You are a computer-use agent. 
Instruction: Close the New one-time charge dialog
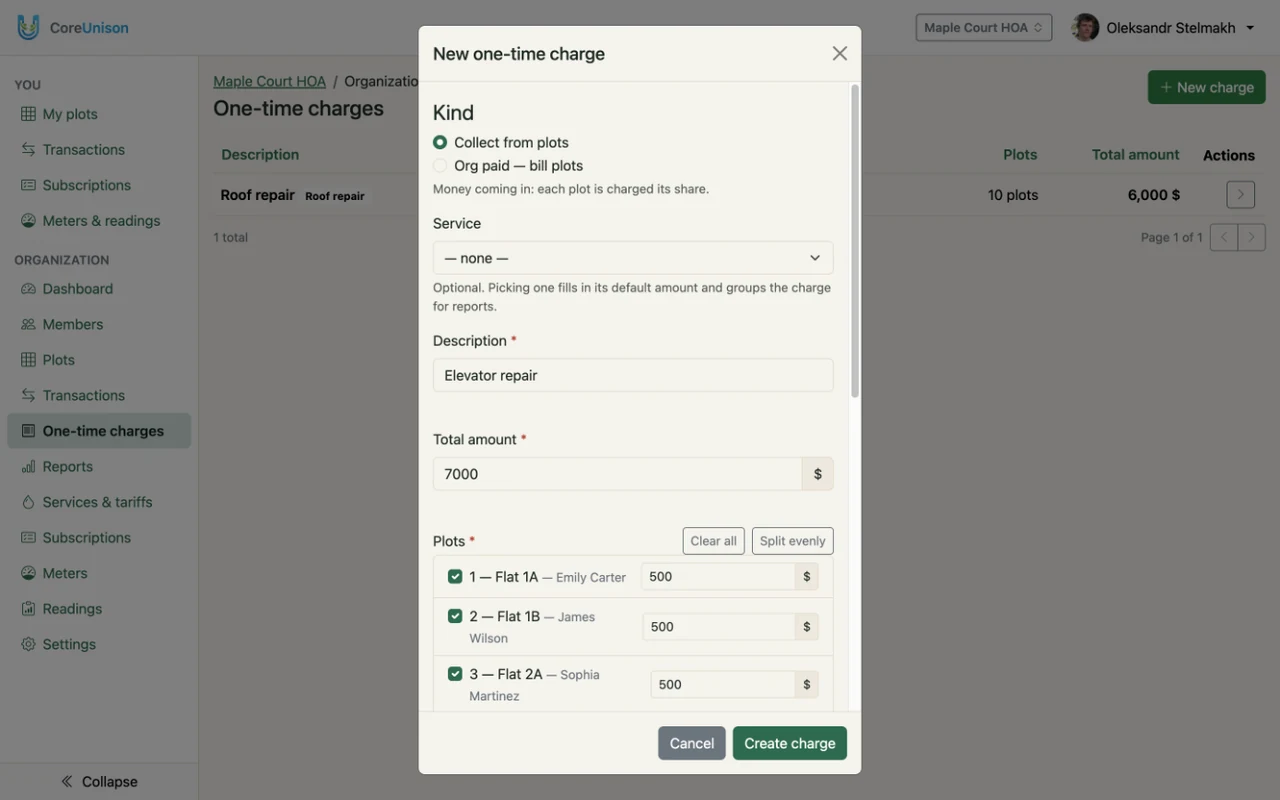(840, 54)
